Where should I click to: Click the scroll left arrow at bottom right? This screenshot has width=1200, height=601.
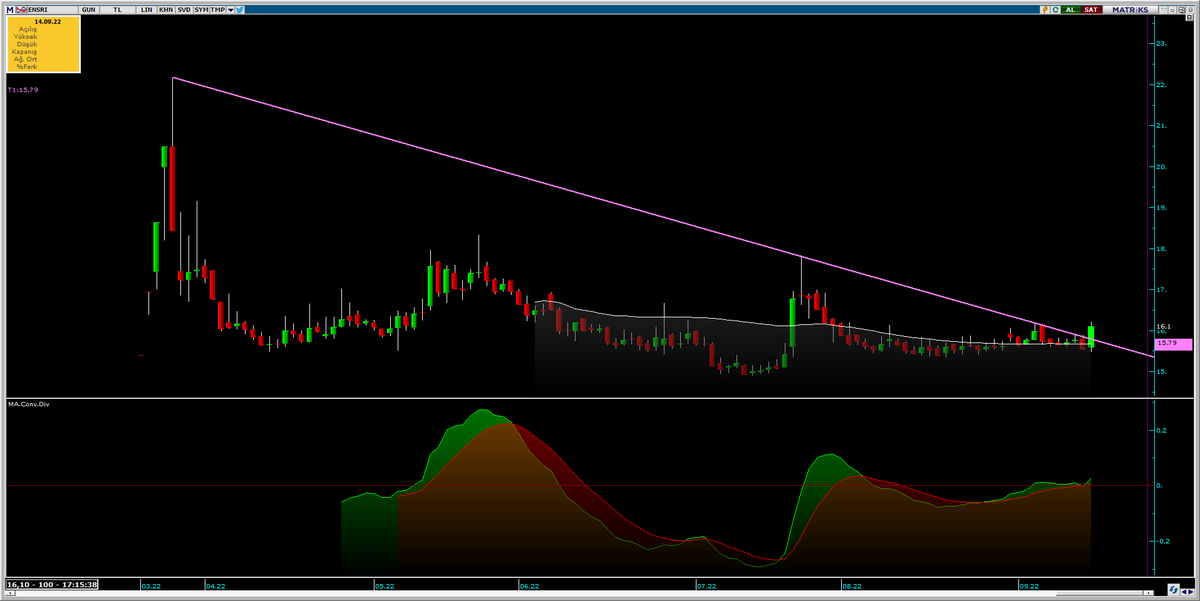coord(1184,592)
